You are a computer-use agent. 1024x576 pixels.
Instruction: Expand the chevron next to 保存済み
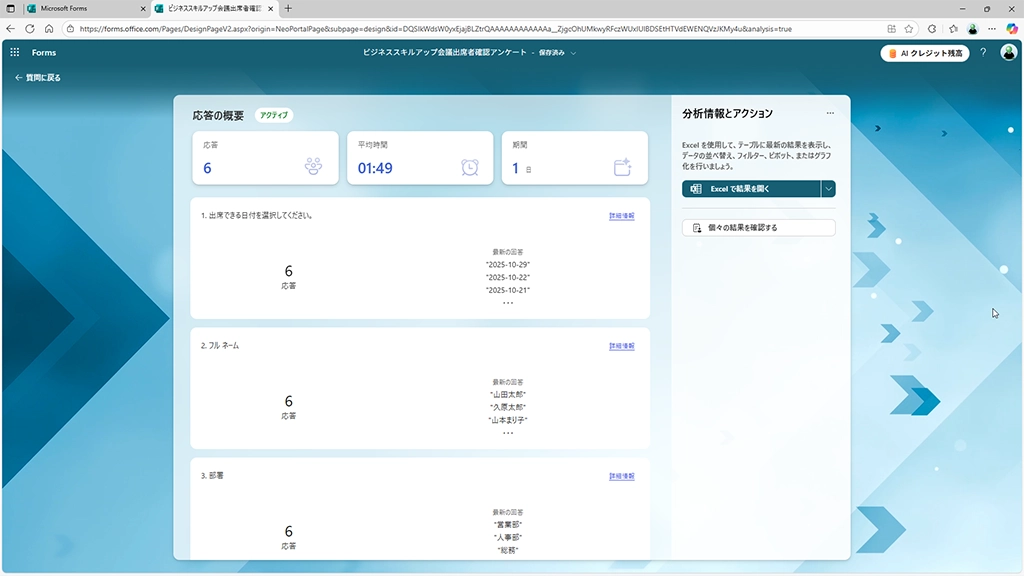pos(573,53)
